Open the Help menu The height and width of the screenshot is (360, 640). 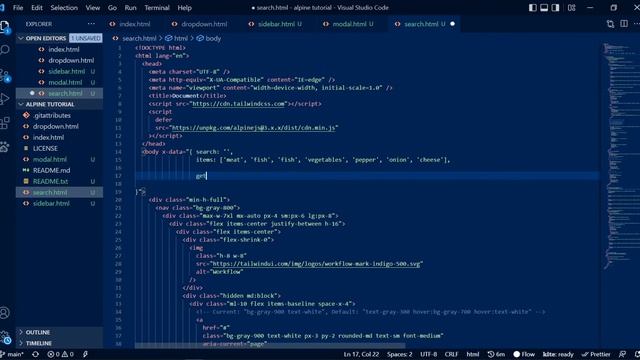[x=184, y=8]
